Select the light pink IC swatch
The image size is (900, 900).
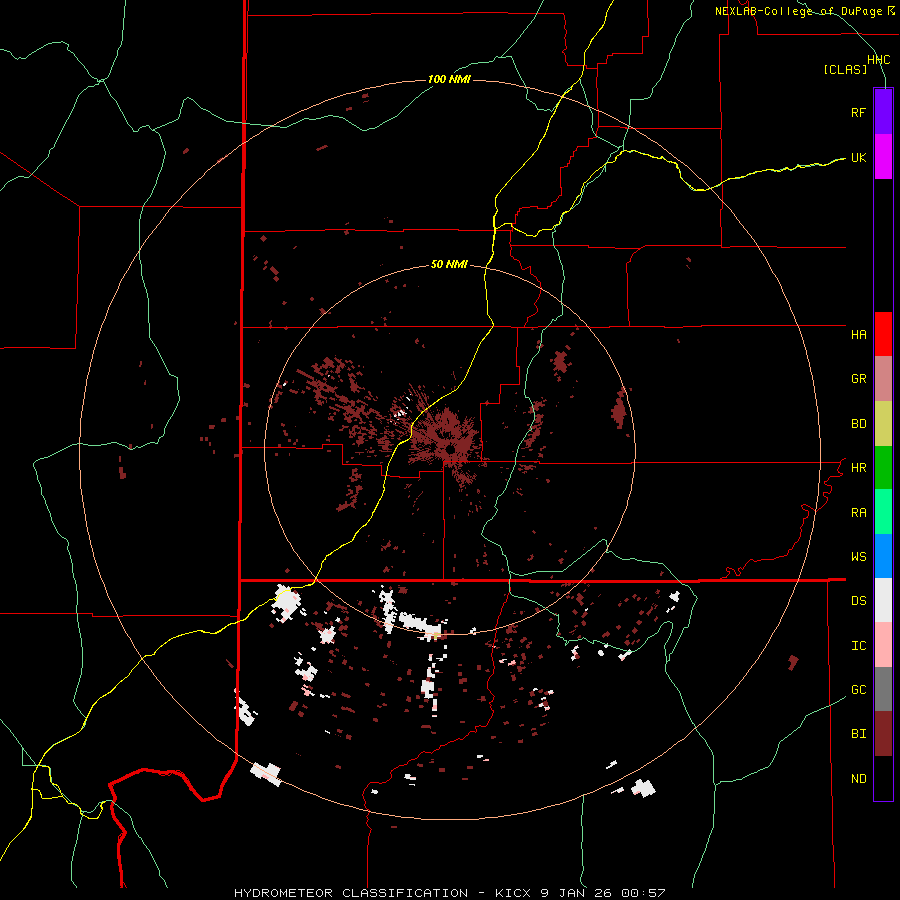pos(883,645)
